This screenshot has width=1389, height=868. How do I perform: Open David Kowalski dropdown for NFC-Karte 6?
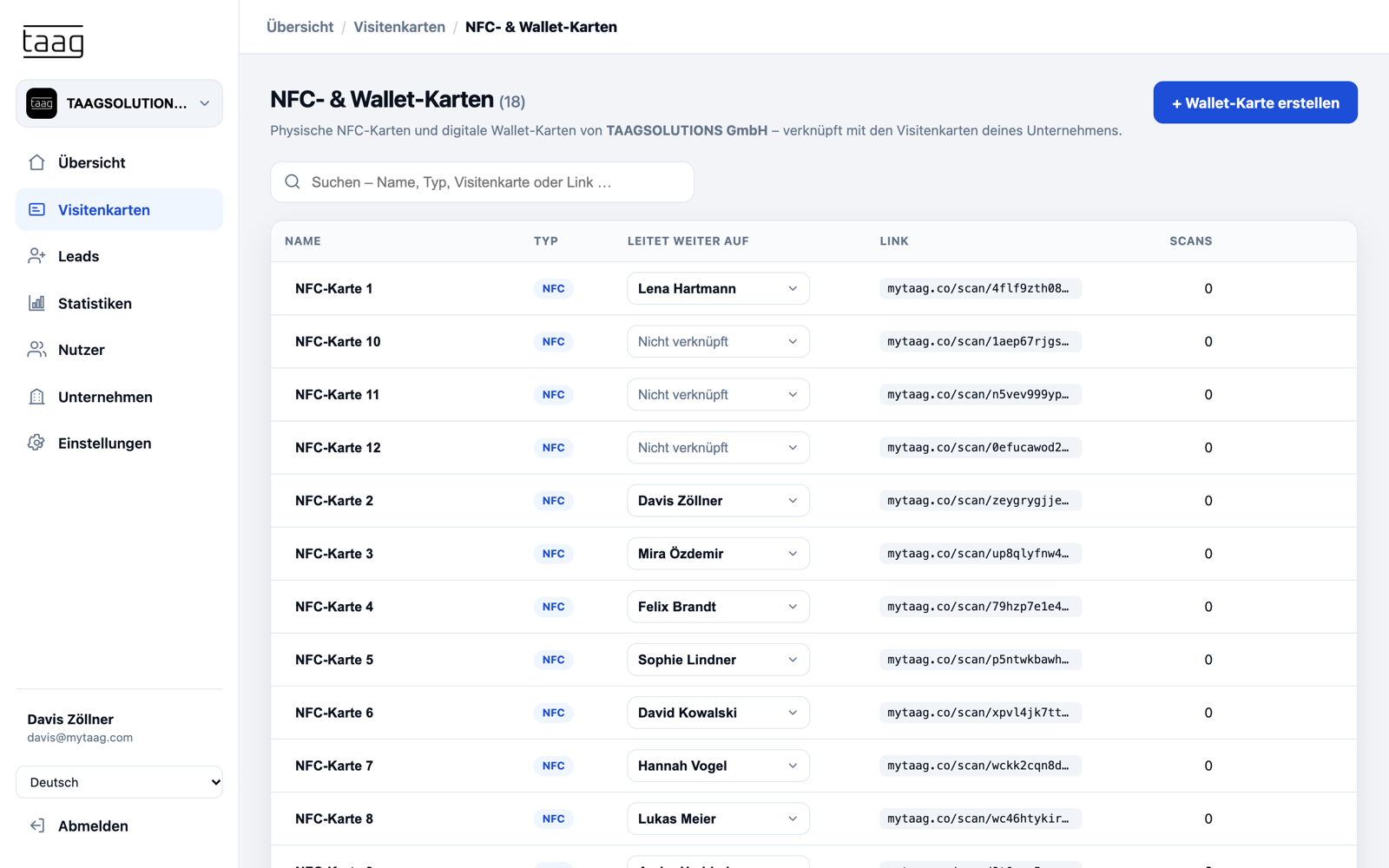(x=718, y=713)
